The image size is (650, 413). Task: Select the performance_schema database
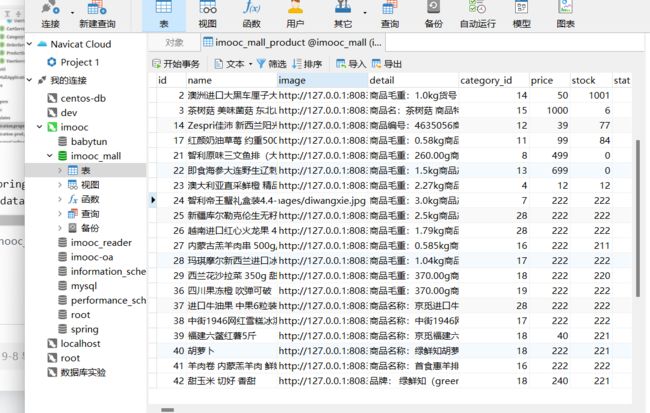108,300
